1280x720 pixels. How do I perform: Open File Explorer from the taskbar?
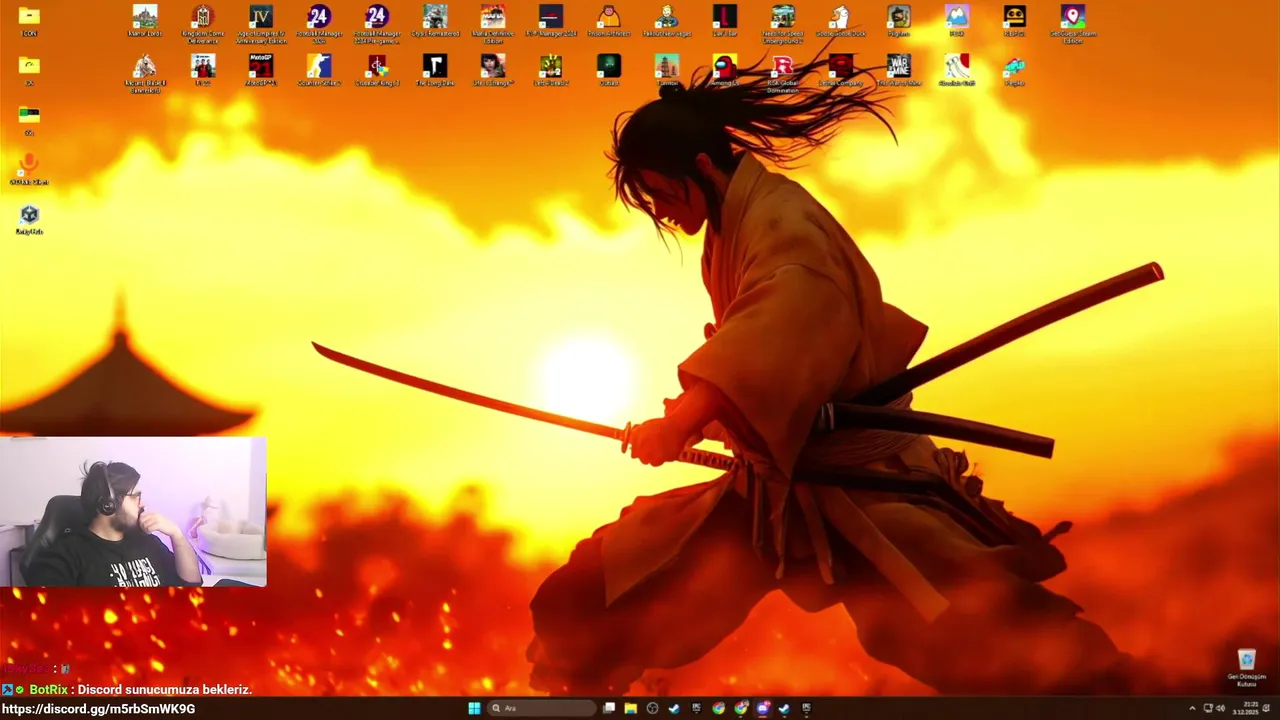click(631, 708)
